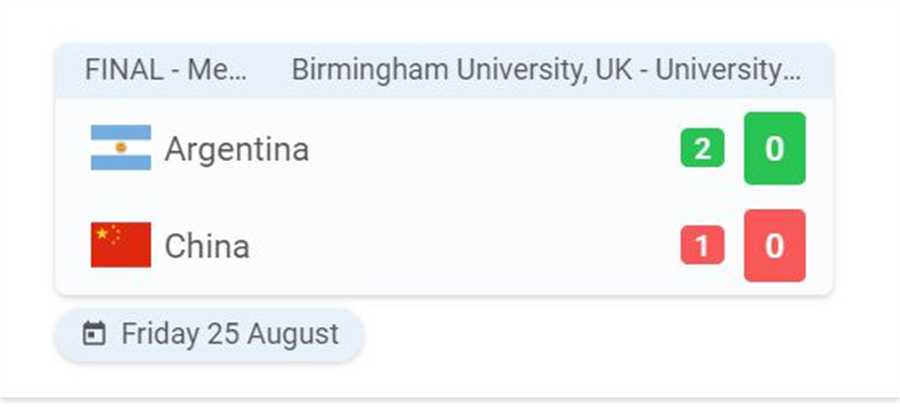
Task: Click China's large red 0 box
Action: click(774, 246)
